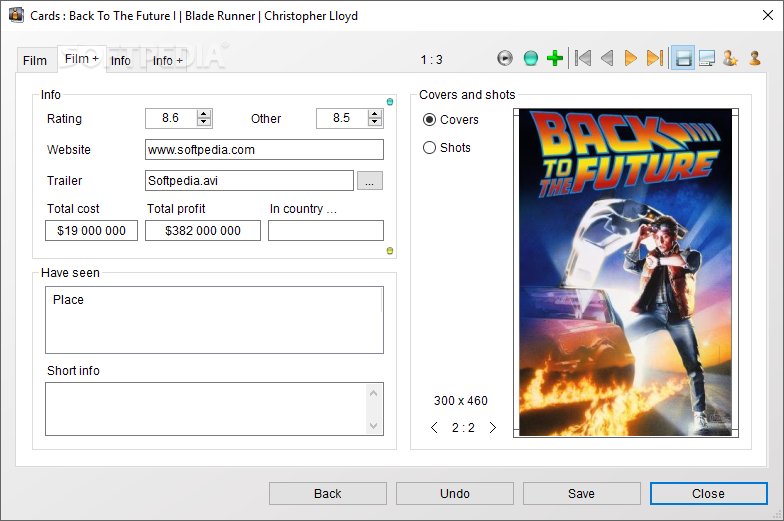Image resolution: width=784 pixels, height=521 pixels.
Task: Show next cover image
Action: 492,428
